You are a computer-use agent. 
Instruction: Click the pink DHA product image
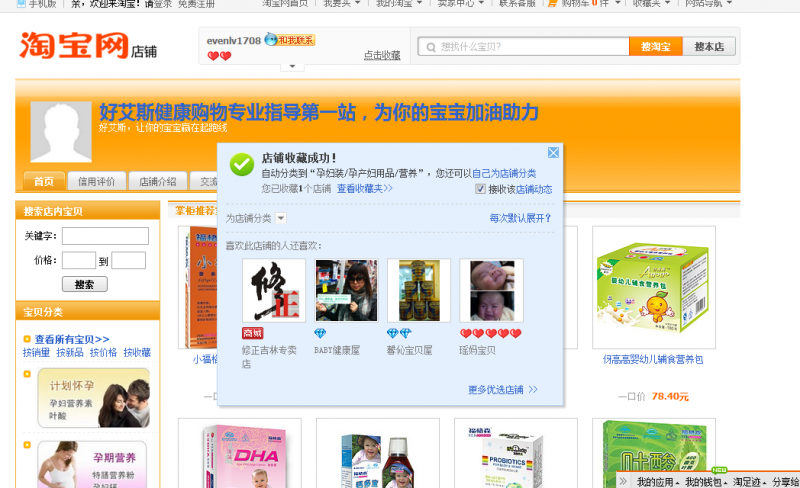coord(240,454)
